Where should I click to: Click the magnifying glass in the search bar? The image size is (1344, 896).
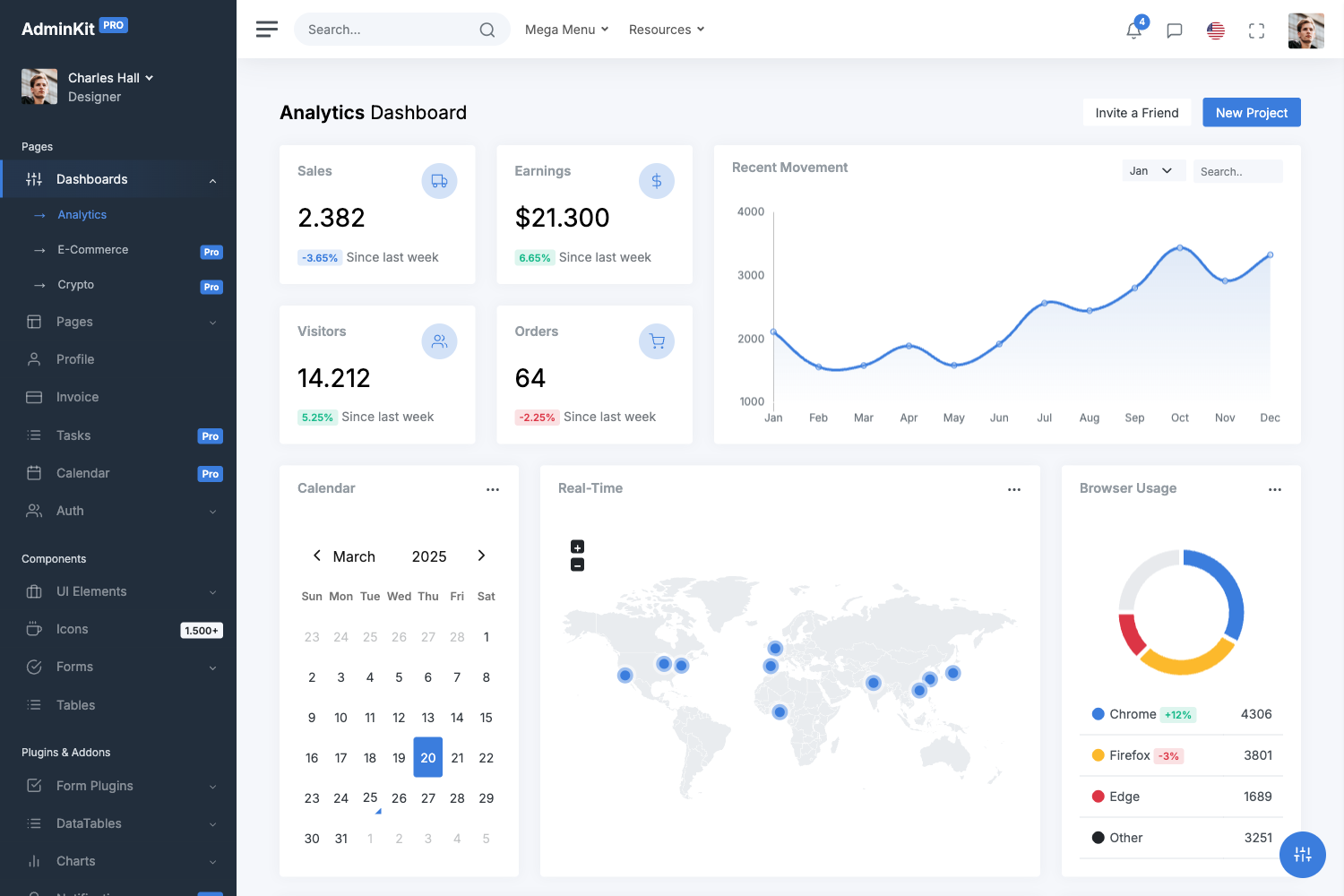(x=487, y=30)
